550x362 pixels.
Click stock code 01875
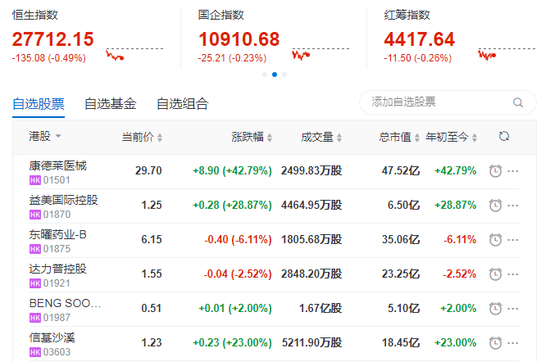(x=56, y=249)
